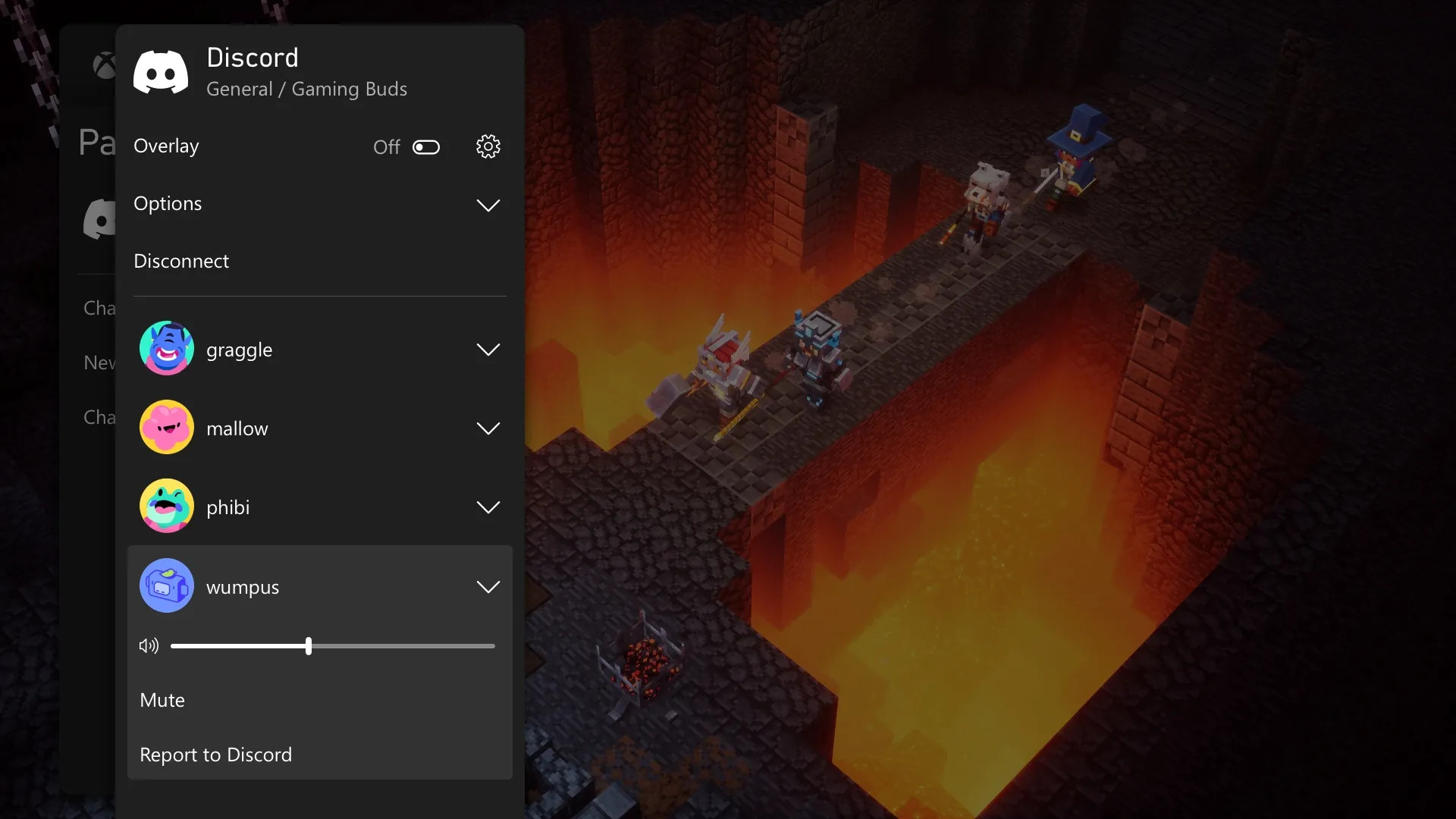
Task: Click the volume speaker icon
Action: point(148,645)
